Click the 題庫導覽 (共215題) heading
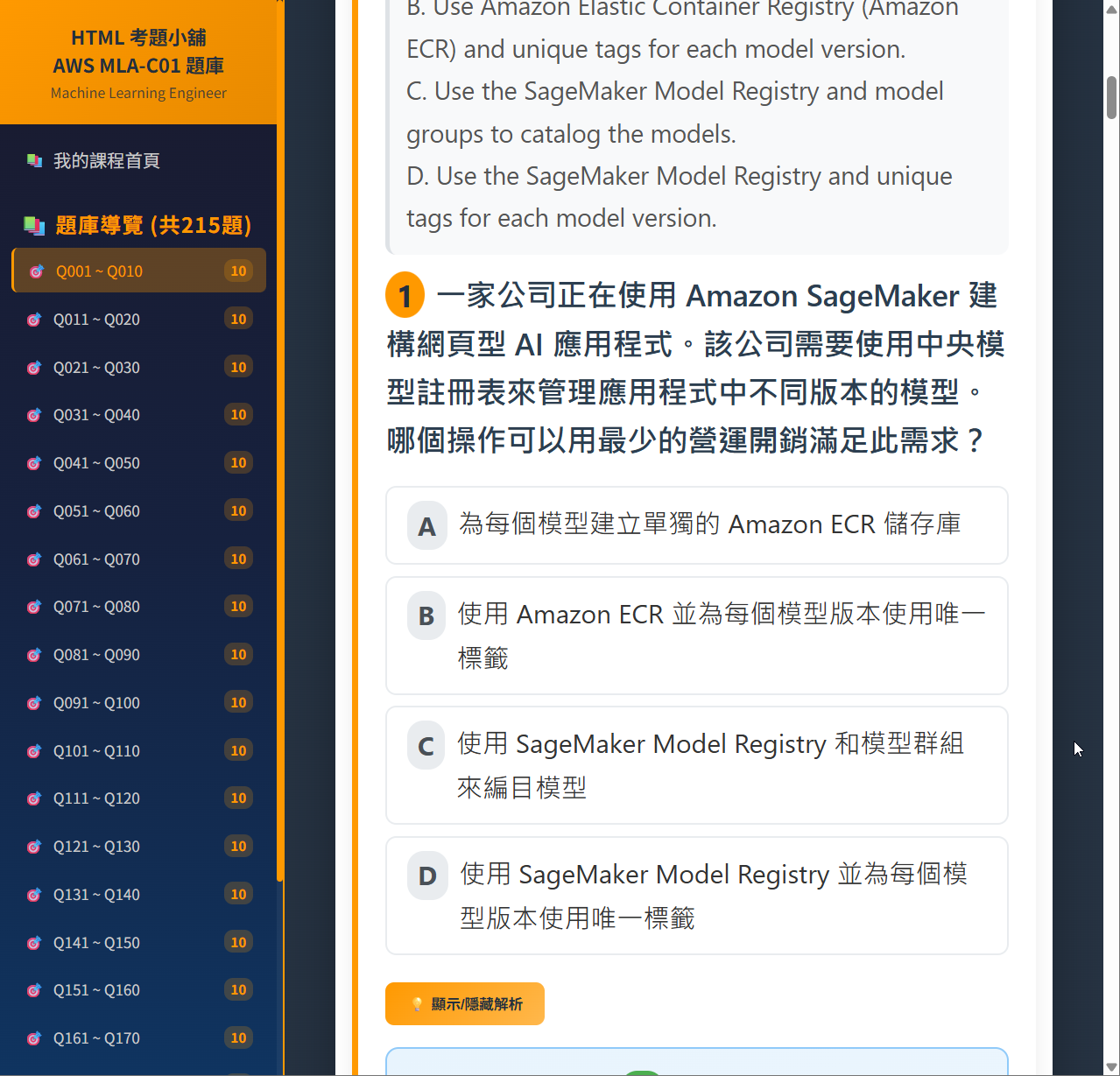 pos(153,225)
